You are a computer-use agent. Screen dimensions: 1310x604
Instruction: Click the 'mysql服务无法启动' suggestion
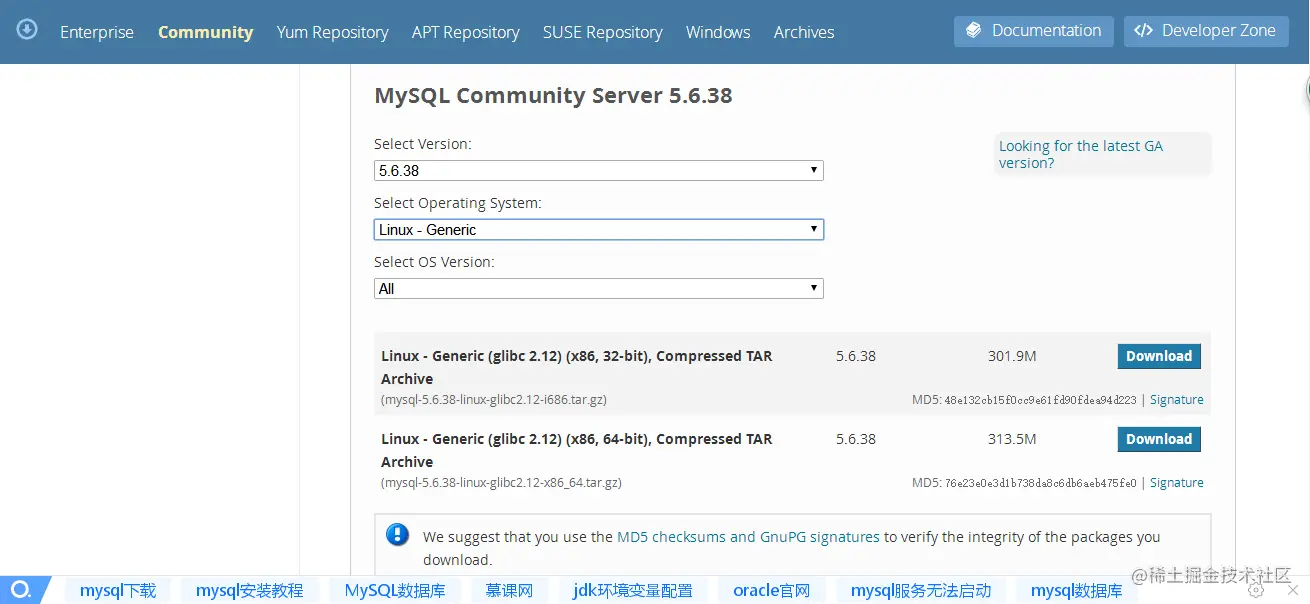pyautogui.click(x=921, y=590)
